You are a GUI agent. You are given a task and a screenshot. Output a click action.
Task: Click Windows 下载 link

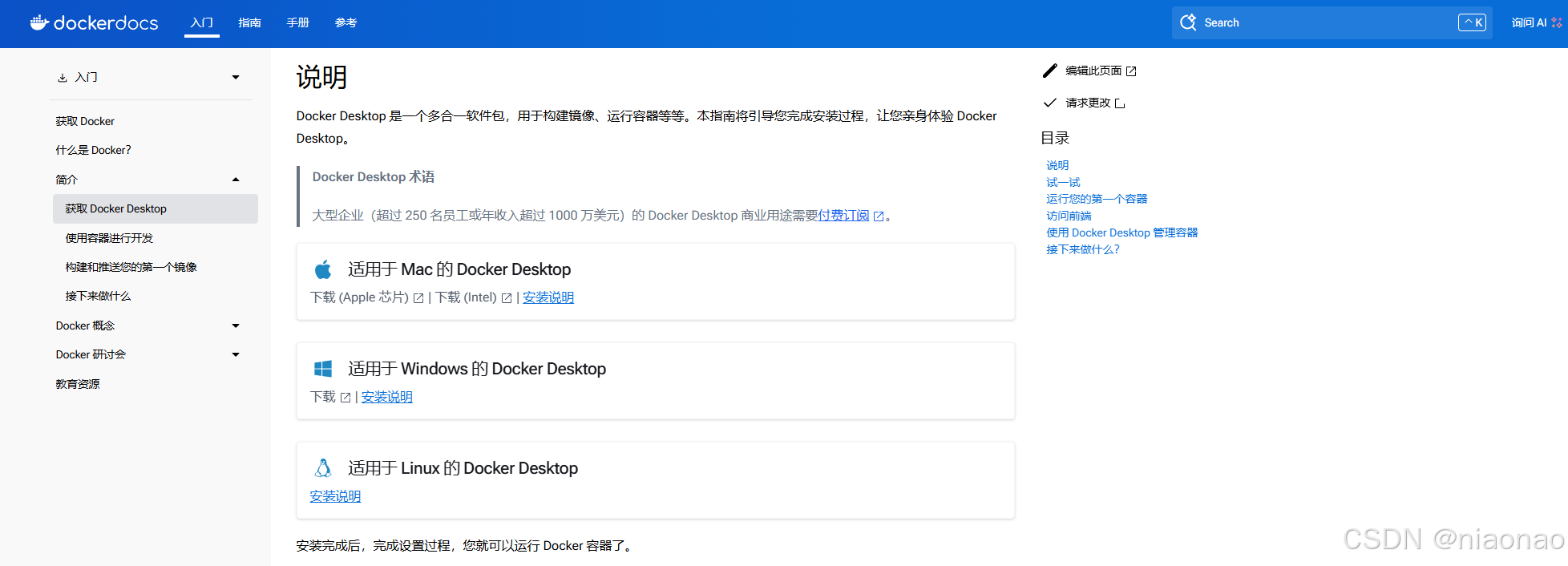coord(323,397)
